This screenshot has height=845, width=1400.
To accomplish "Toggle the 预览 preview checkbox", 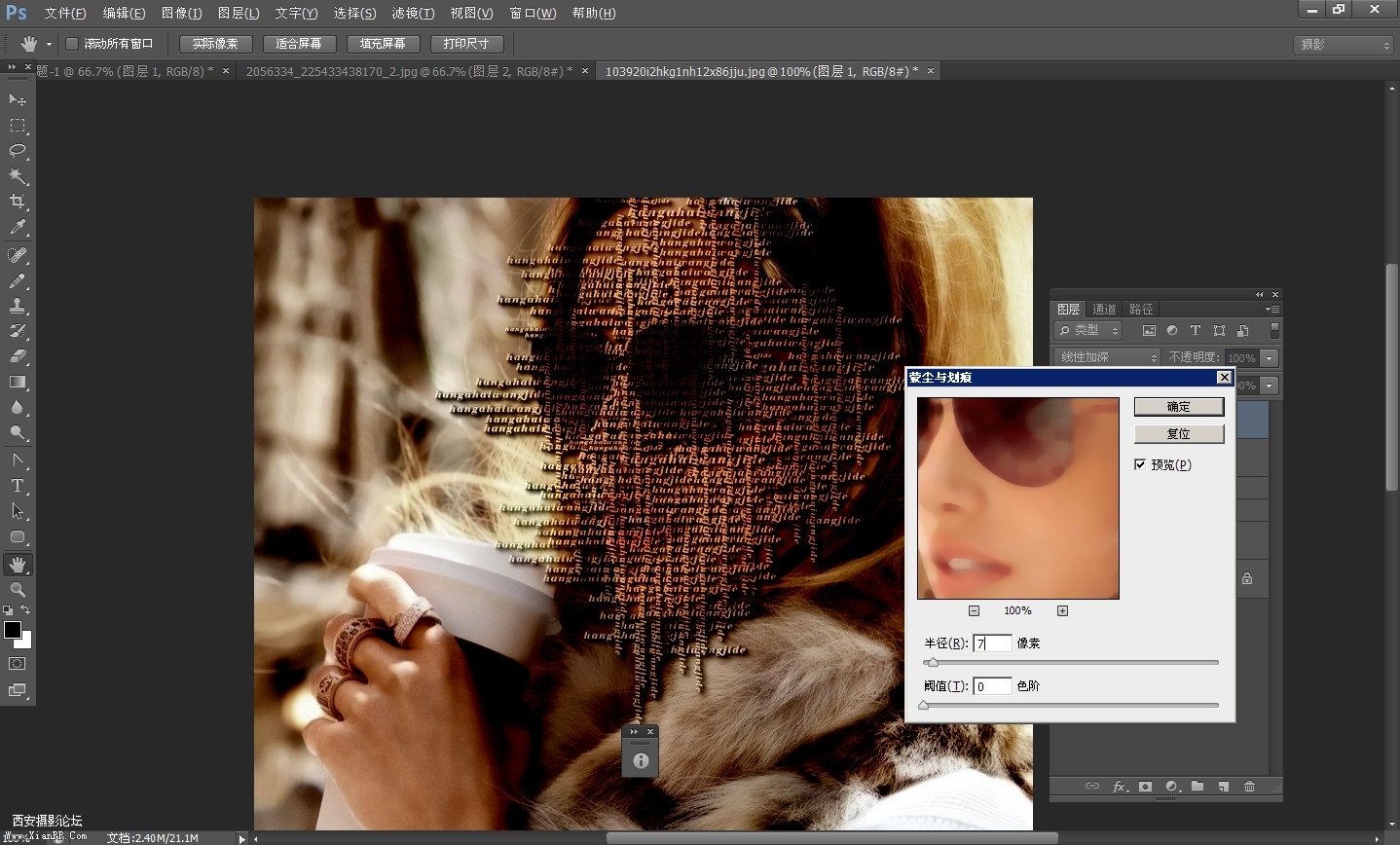I will point(1140,464).
